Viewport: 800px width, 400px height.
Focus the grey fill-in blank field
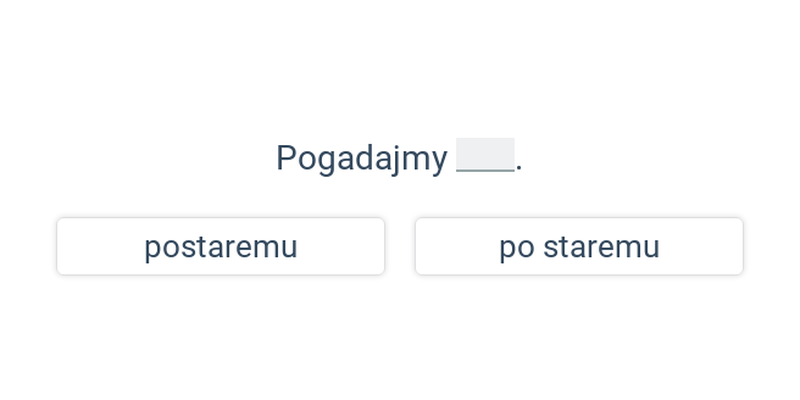[x=485, y=155]
